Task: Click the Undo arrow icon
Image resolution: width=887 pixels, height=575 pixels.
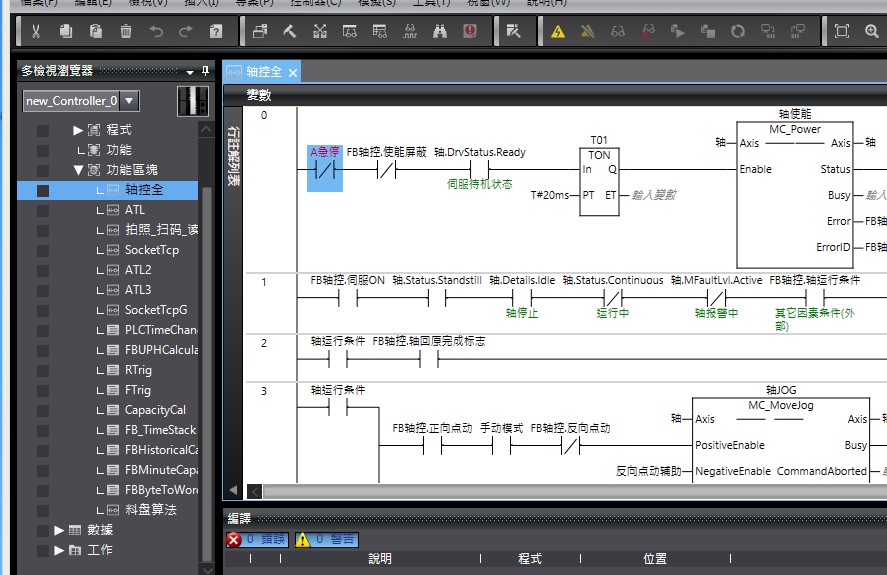Action: tap(156, 31)
